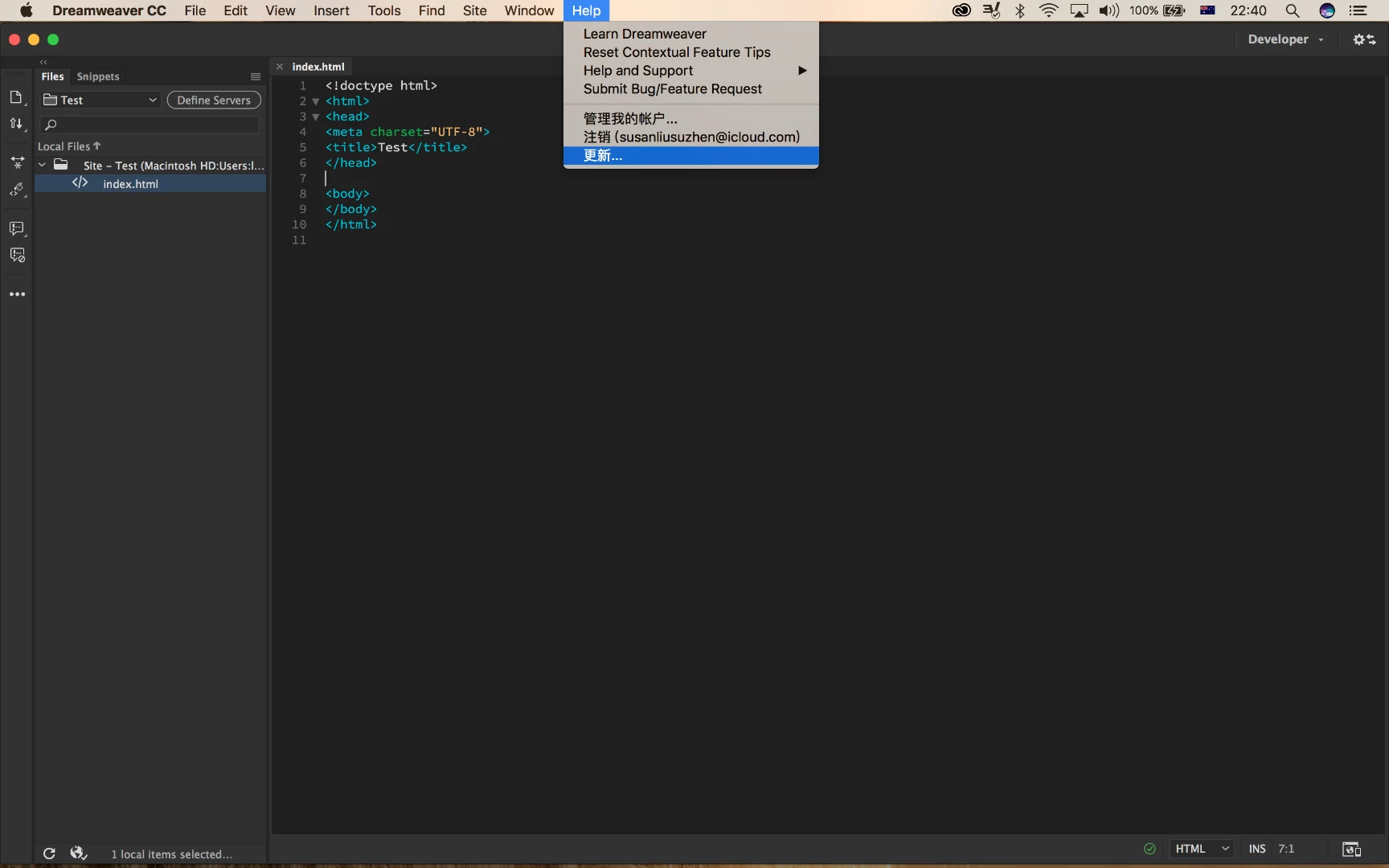
Task: Open the HTML language dropdown in status bar
Action: click(x=1202, y=849)
